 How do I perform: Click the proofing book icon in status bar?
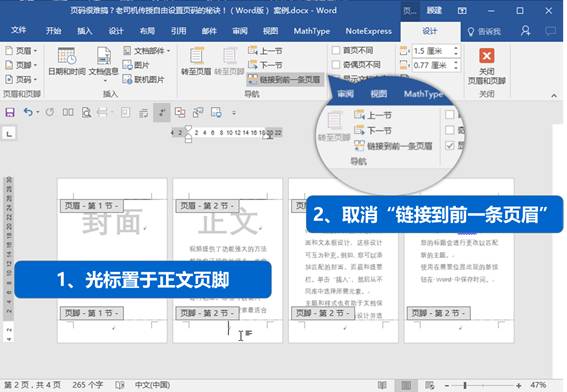coord(120,385)
